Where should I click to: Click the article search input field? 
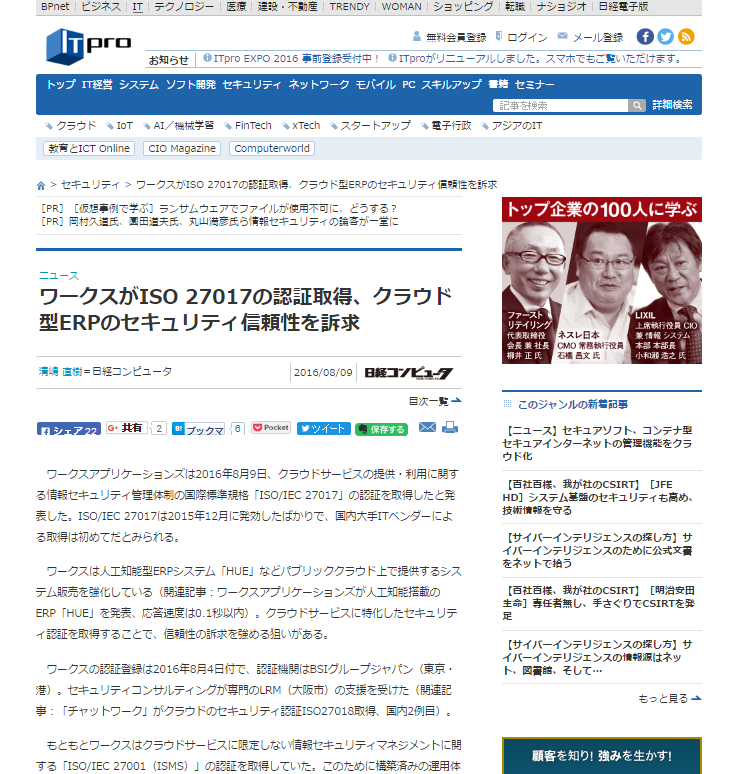tap(560, 105)
